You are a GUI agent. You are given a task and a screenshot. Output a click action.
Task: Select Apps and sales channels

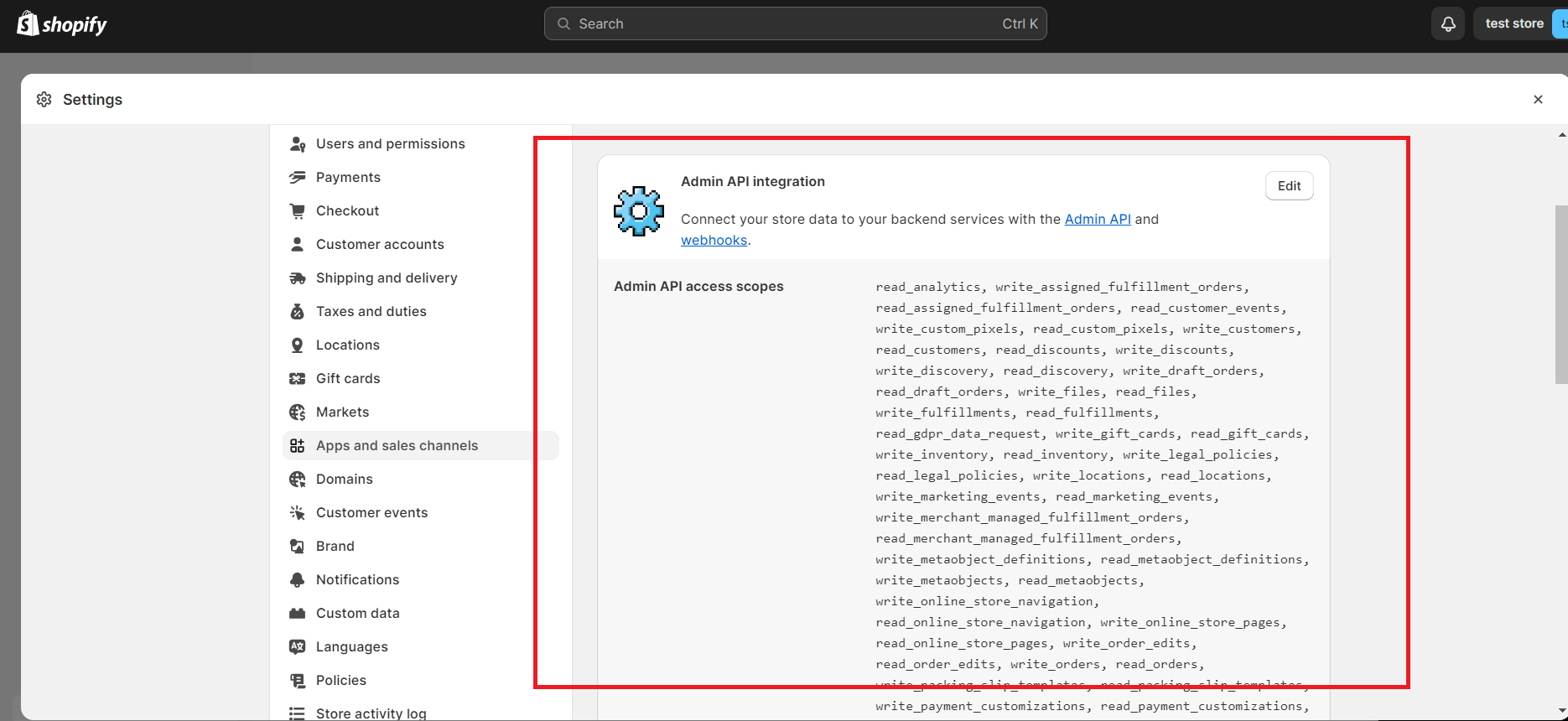421,446
